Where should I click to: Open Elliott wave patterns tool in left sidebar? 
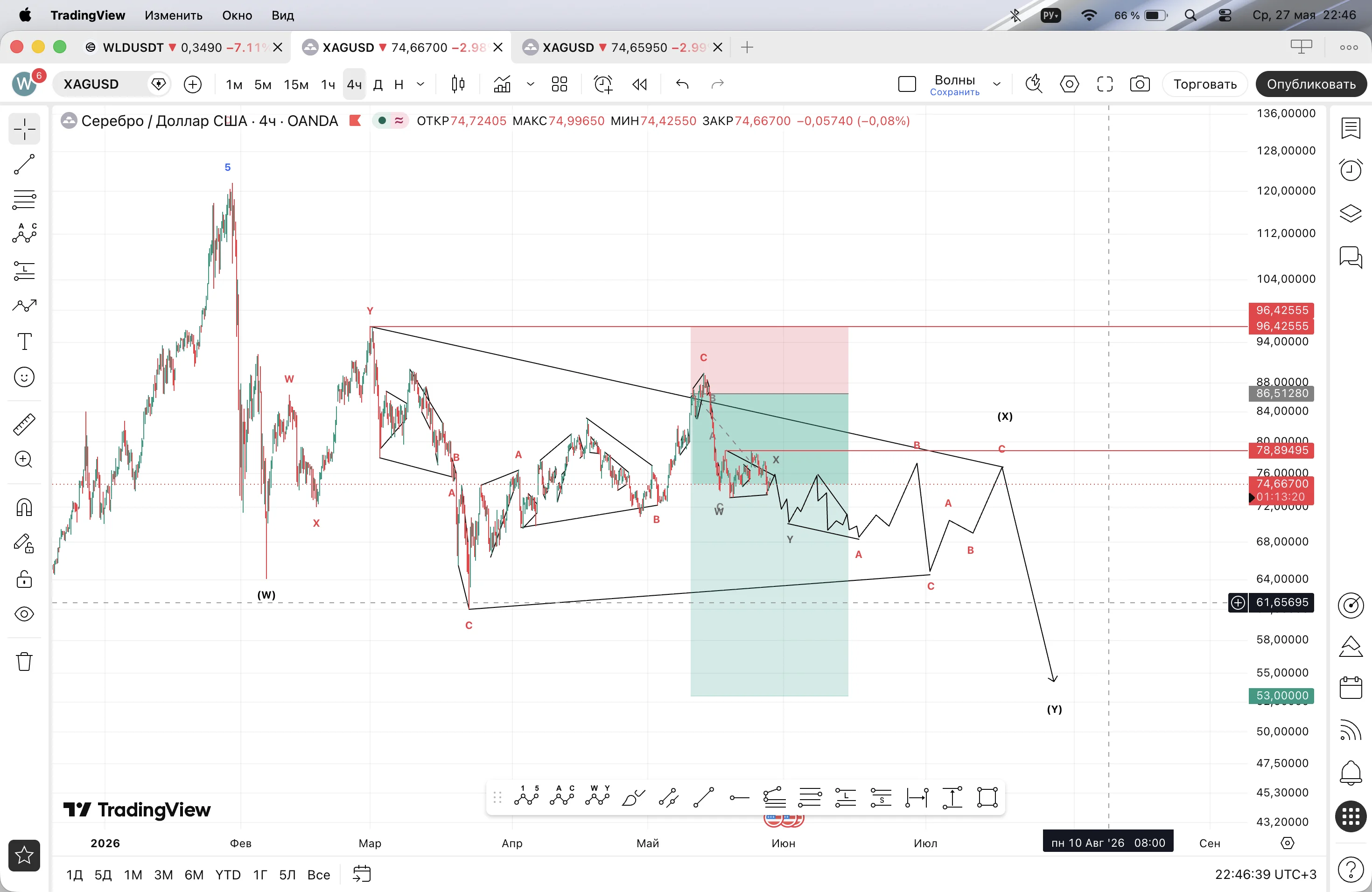click(24, 234)
